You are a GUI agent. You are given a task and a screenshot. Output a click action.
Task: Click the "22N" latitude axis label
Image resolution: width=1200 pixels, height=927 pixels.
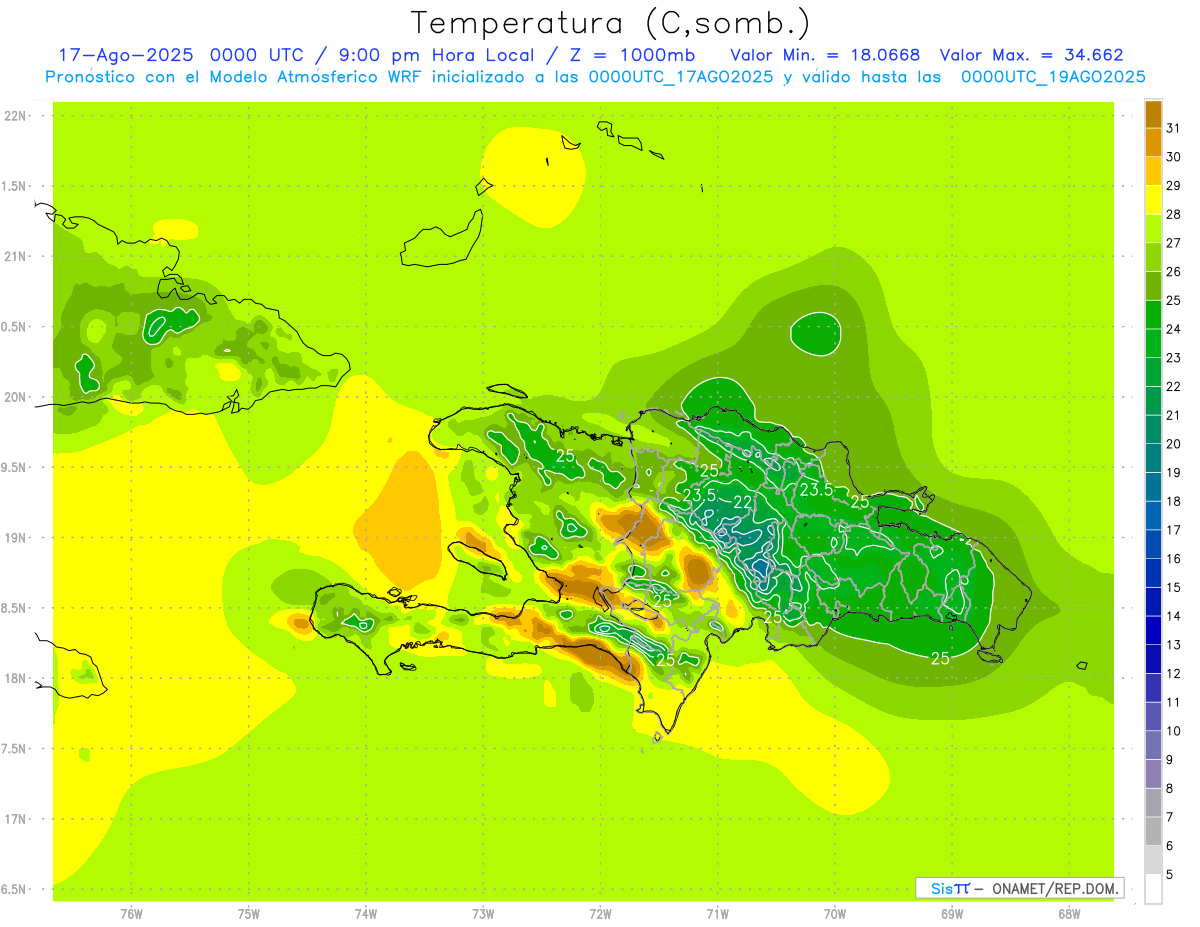(17, 116)
